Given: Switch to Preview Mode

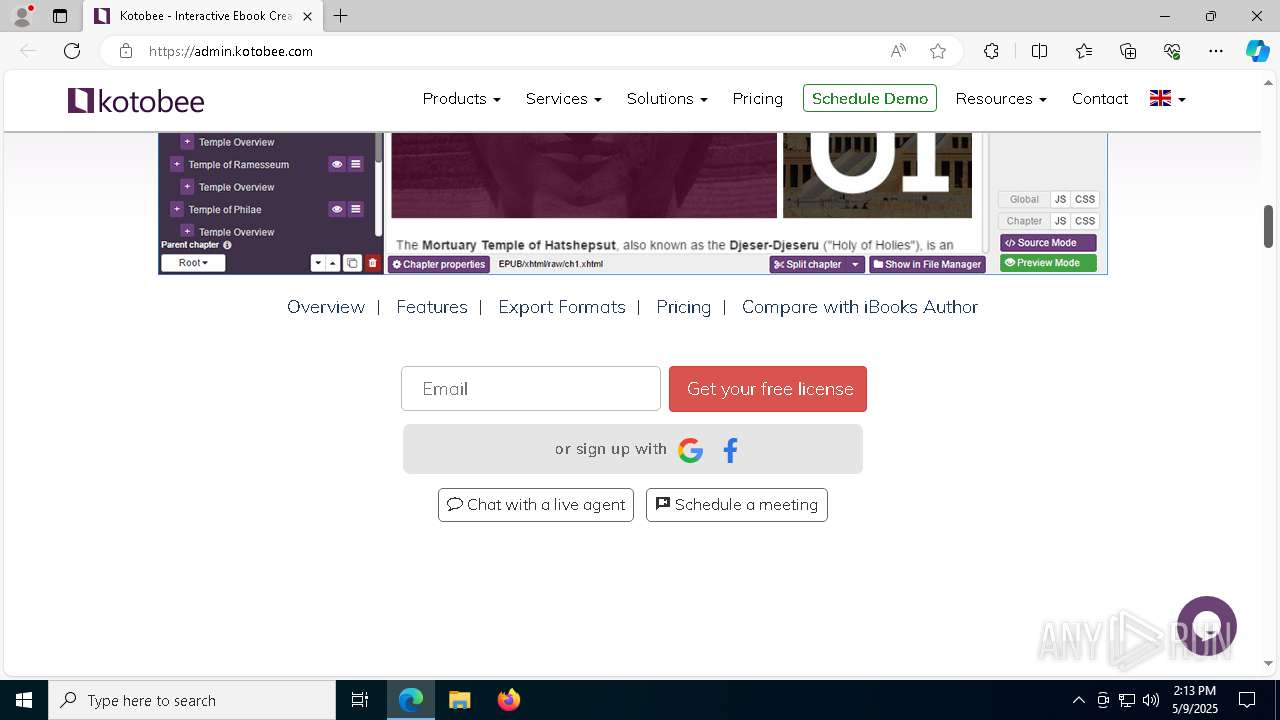Looking at the screenshot, I should [x=1048, y=263].
